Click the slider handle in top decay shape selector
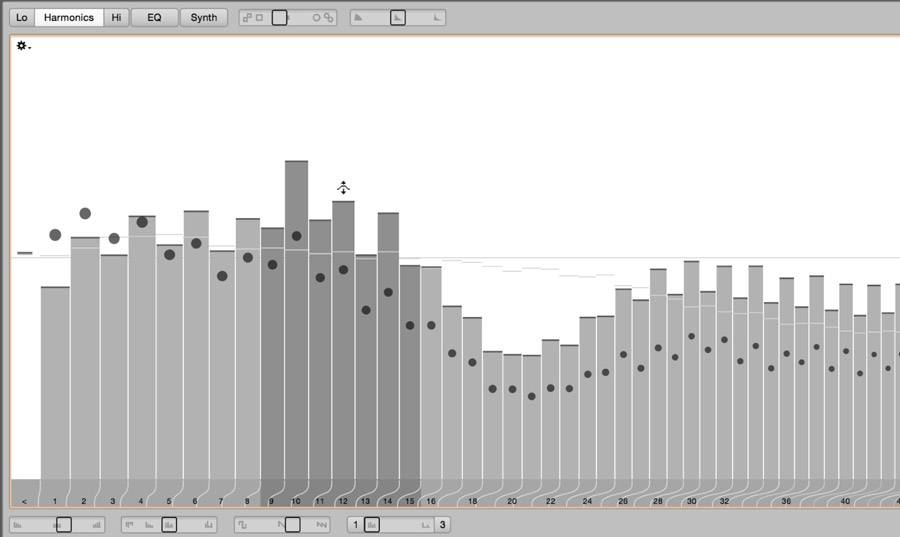Viewport: 900px width, 537px height. click(x=398, y=18)
